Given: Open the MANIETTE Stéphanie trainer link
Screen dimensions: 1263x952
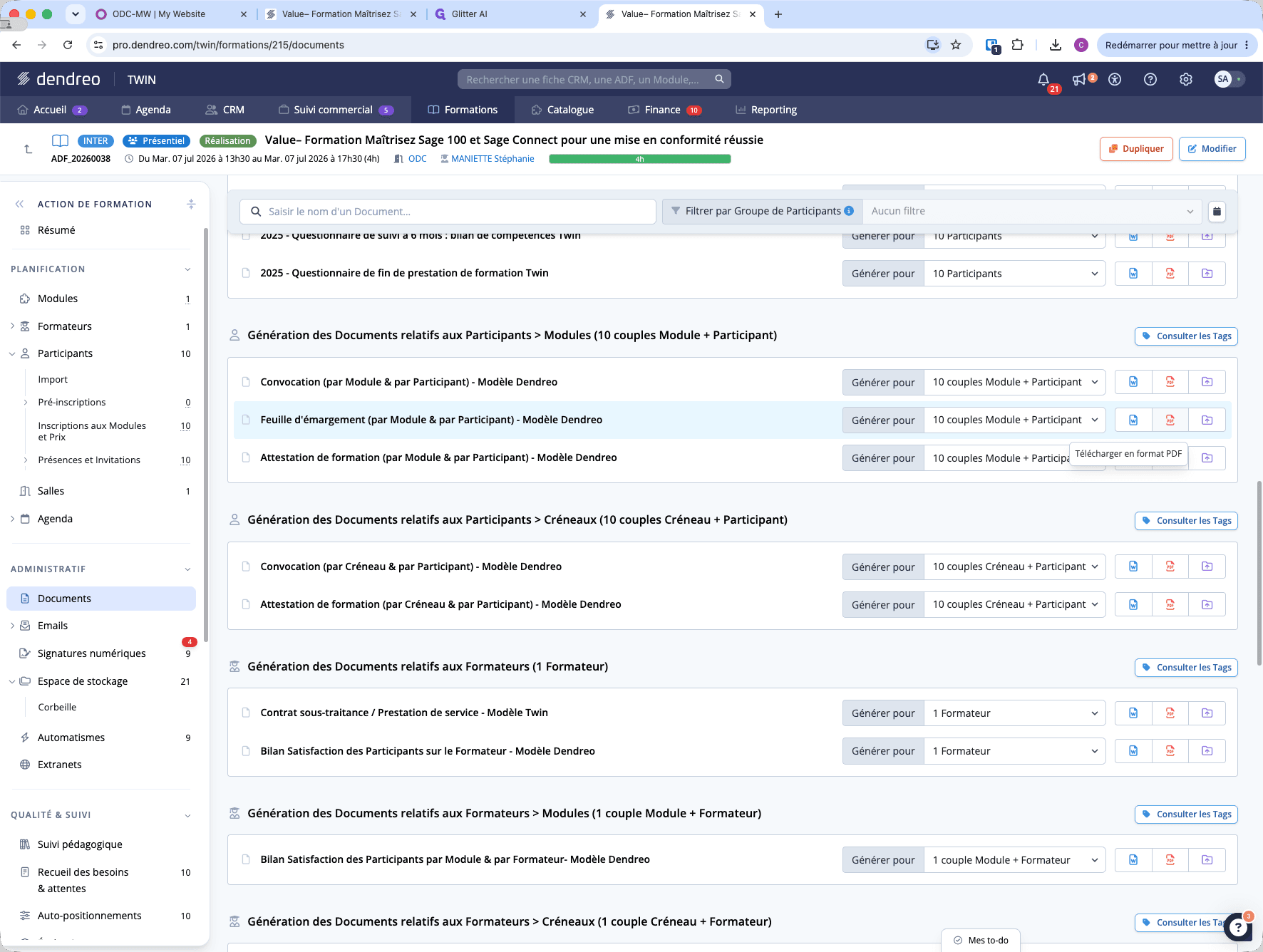Looking at the screenshot, I should (x=493, y=159).
